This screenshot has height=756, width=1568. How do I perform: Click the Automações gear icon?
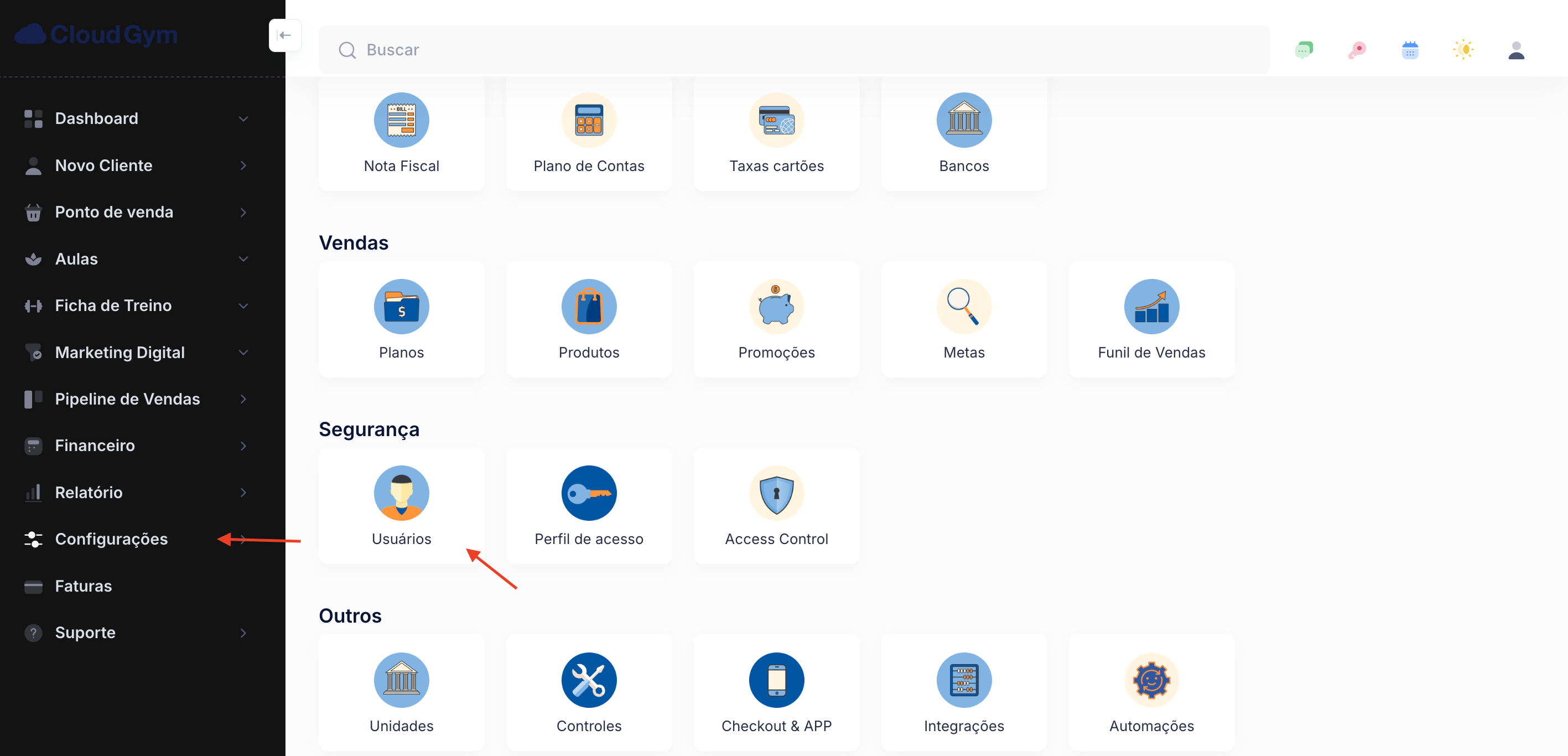click(1151, 680)
